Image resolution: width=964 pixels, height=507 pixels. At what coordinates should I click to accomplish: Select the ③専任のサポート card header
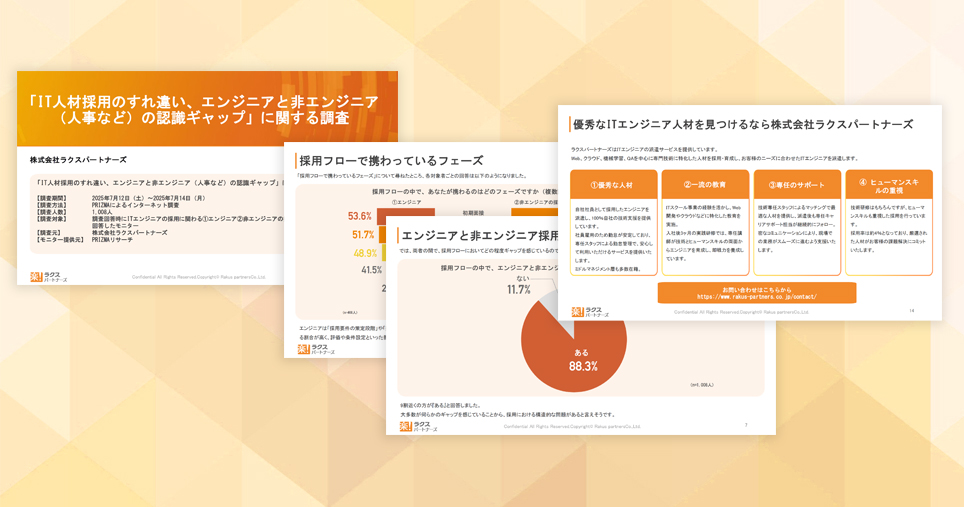click(797, 184)
